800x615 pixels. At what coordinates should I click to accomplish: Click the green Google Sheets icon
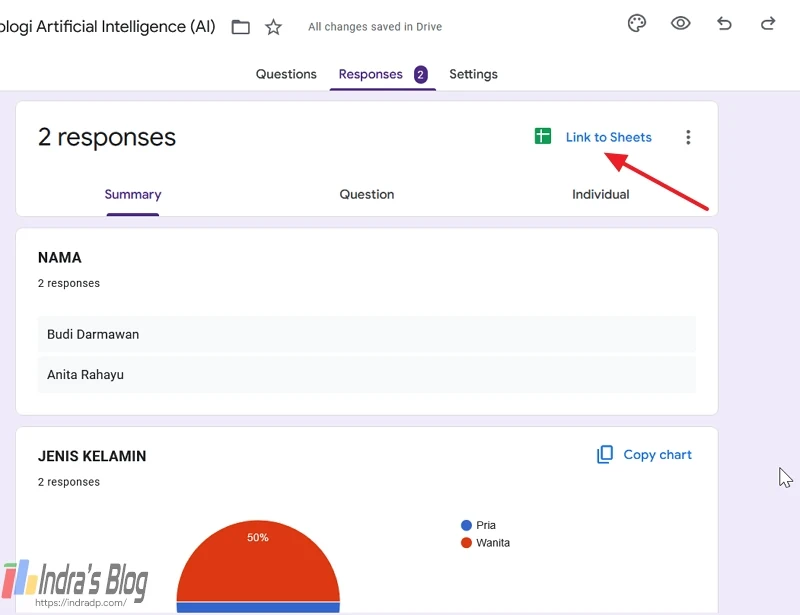[542, 136]
